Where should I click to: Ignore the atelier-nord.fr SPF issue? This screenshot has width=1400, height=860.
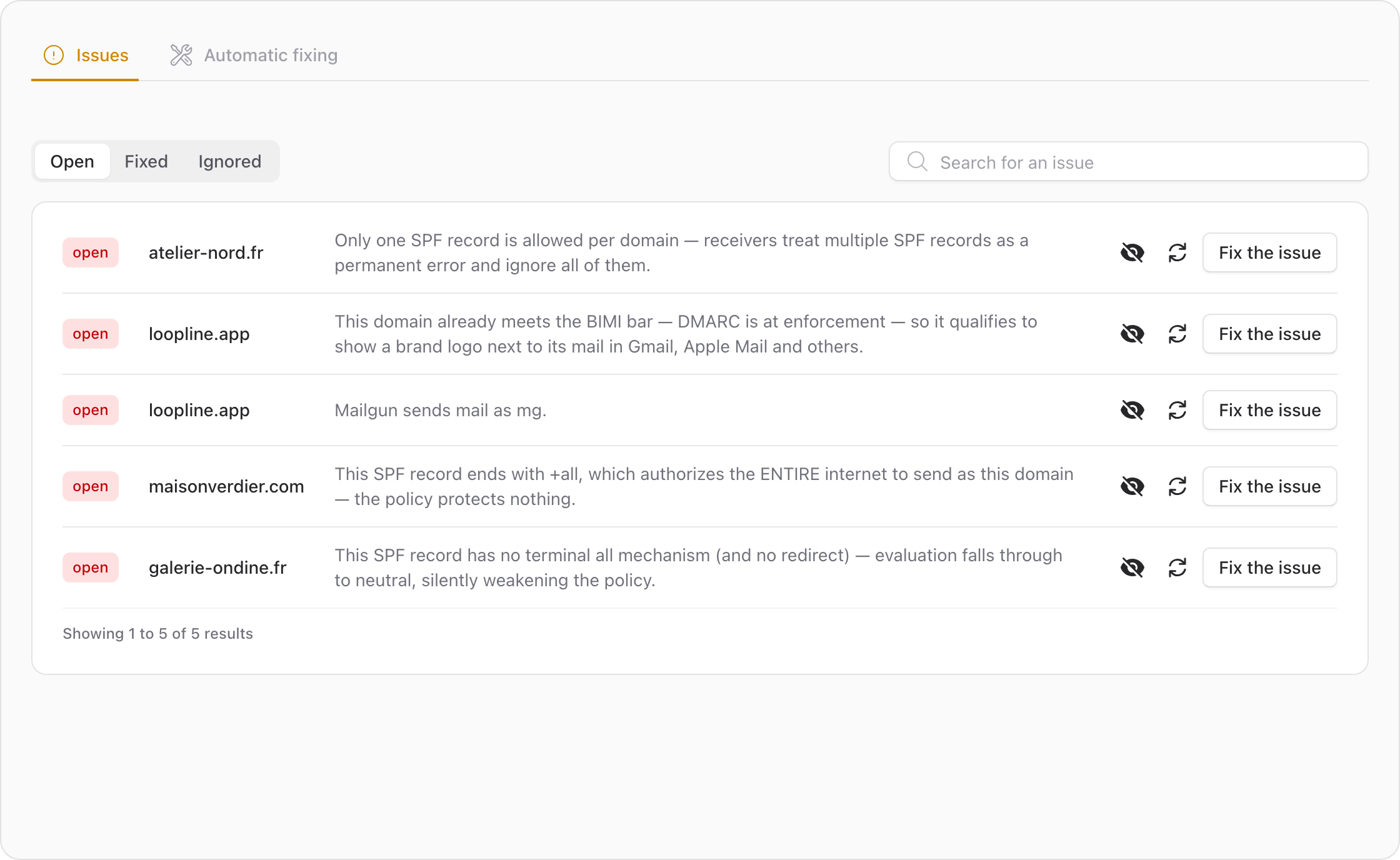(1132, 252)
